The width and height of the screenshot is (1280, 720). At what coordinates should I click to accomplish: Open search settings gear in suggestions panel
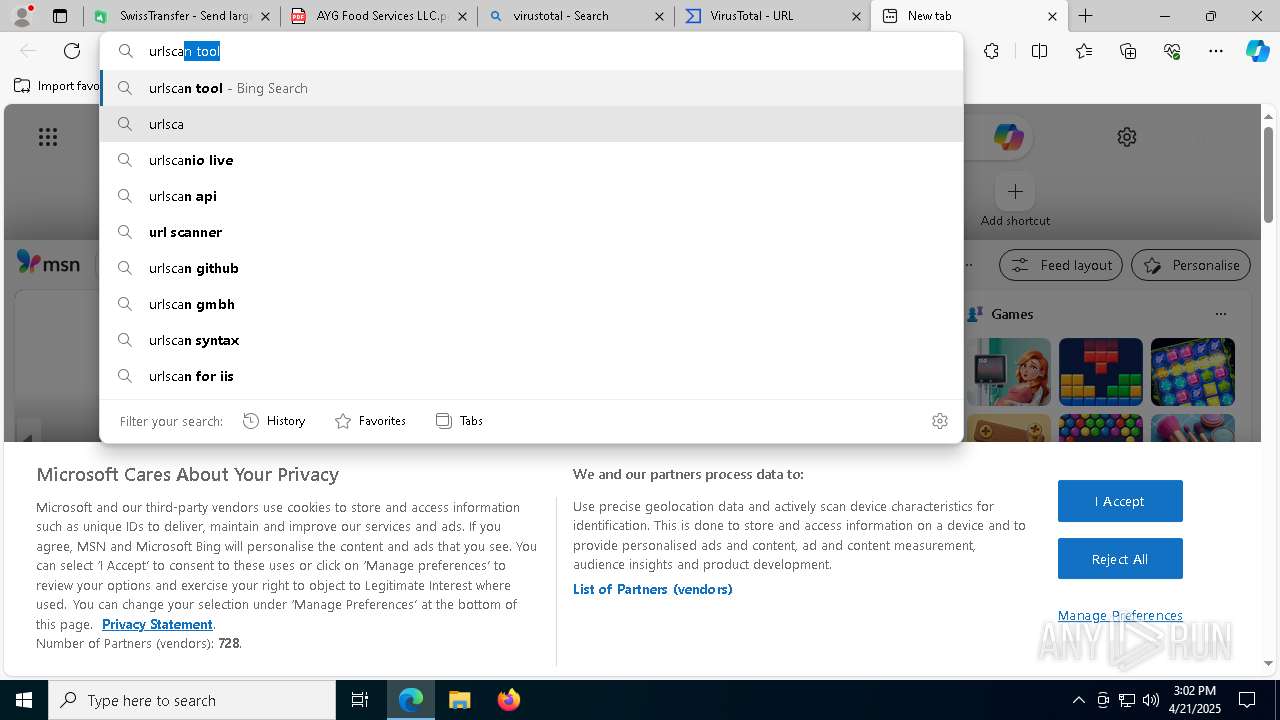coord(939,421)
